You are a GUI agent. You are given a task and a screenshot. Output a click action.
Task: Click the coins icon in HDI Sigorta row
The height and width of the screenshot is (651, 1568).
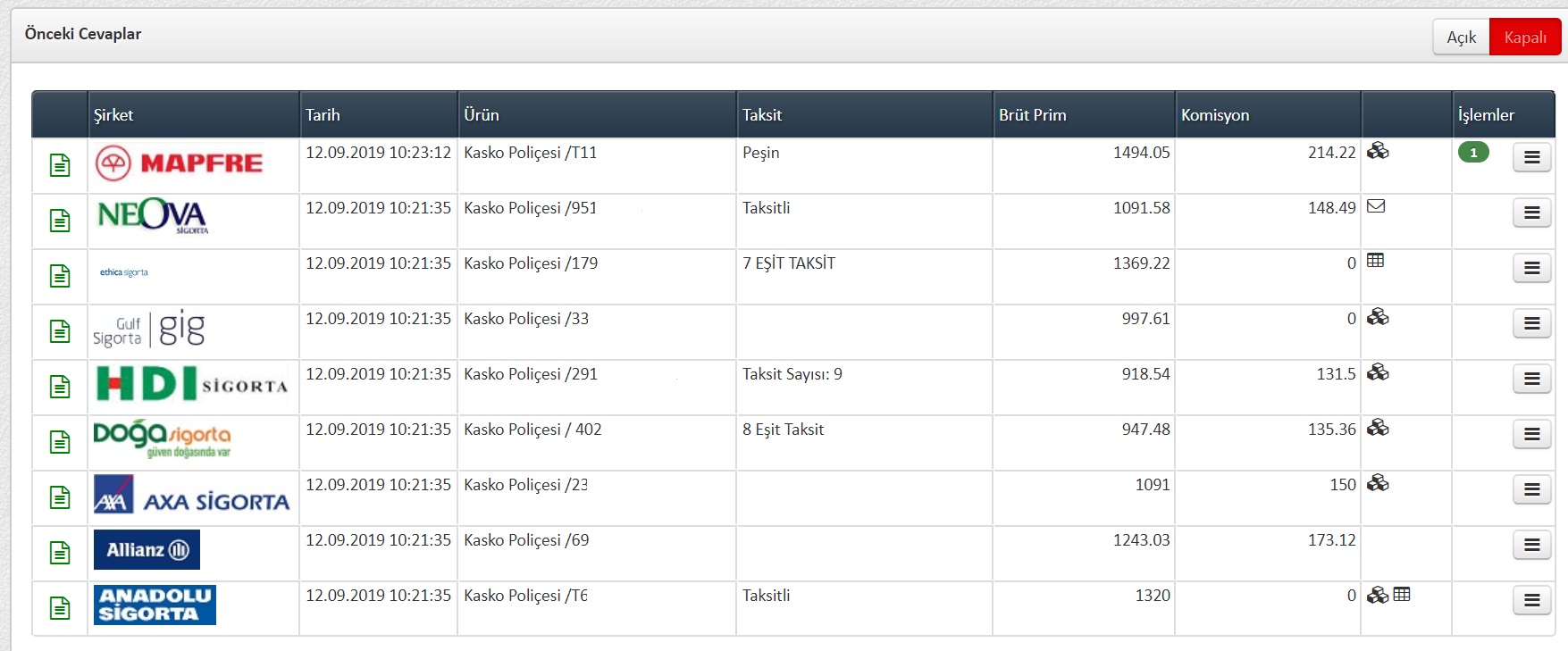pyautogui.click(x=1378, y=372)
